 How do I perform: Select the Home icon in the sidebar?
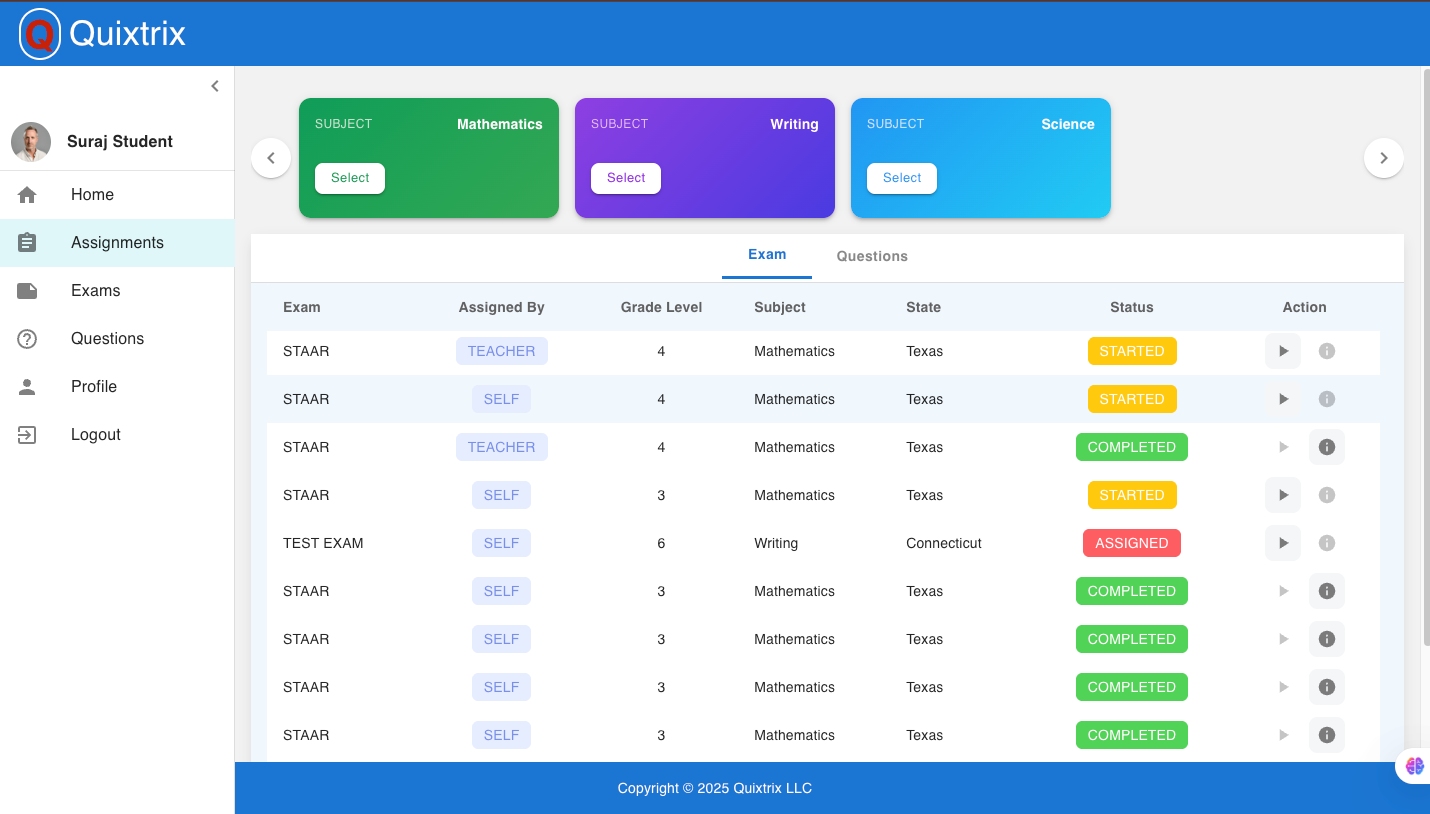coord(27,194)
